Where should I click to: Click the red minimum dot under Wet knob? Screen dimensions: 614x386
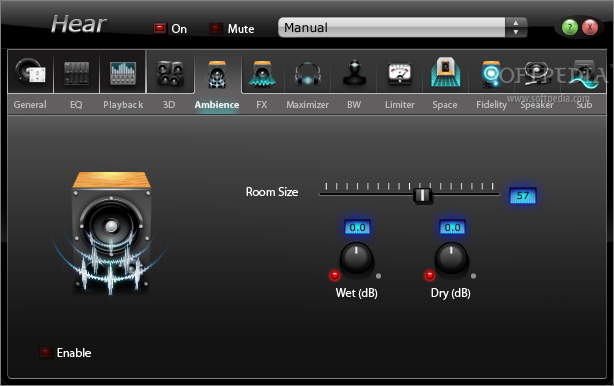point(335,276)
